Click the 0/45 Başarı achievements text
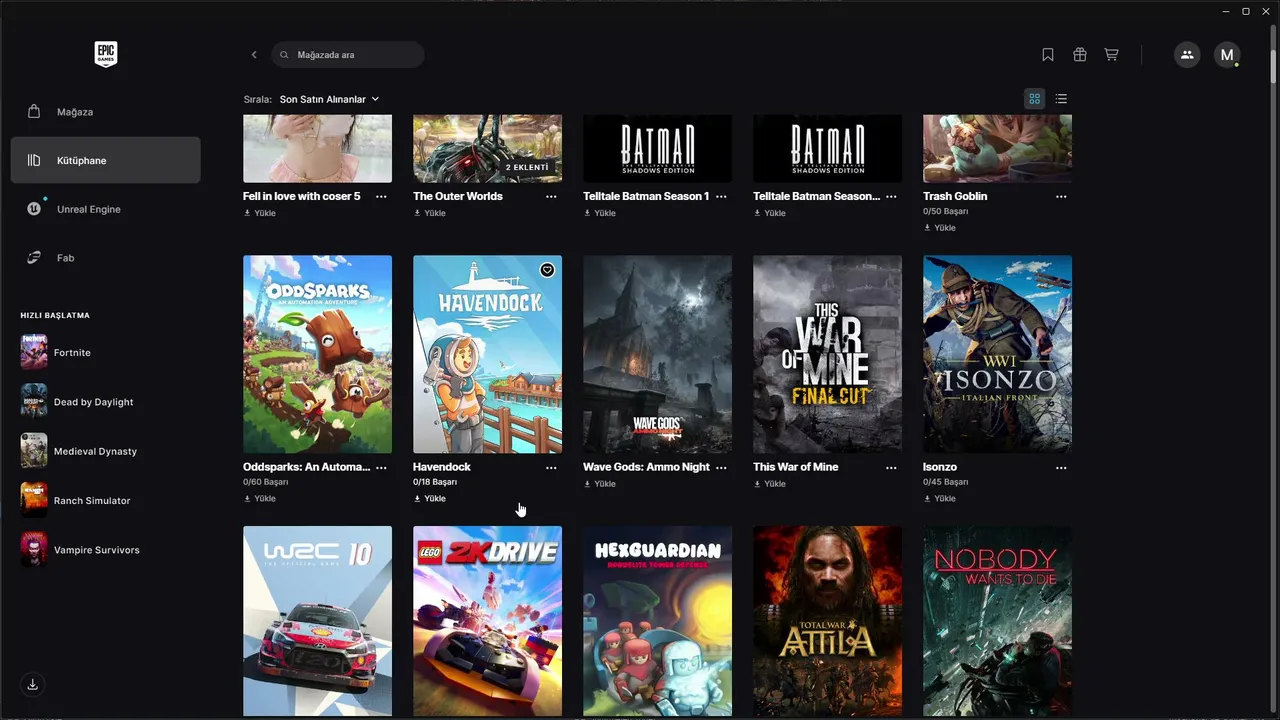 click(x=946, y=482)
